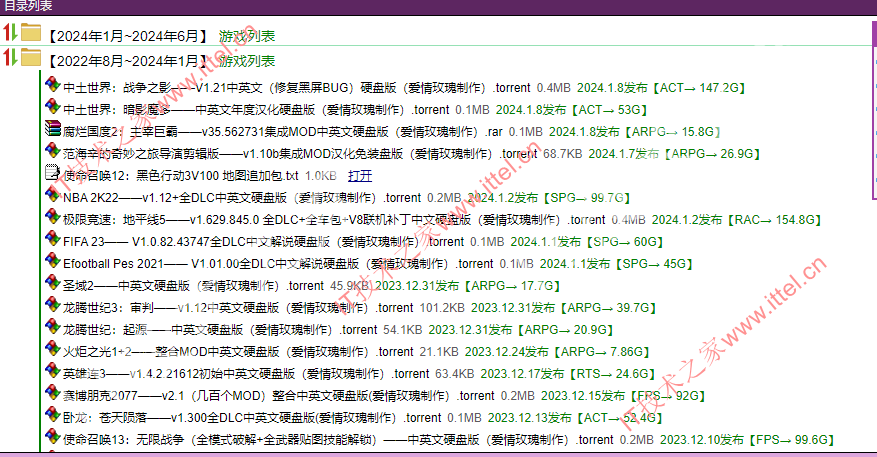Click the 【ARPG→ 7.86G】 size tag
This screenshot has width=877, height=457.
click(x=601, y=352)
